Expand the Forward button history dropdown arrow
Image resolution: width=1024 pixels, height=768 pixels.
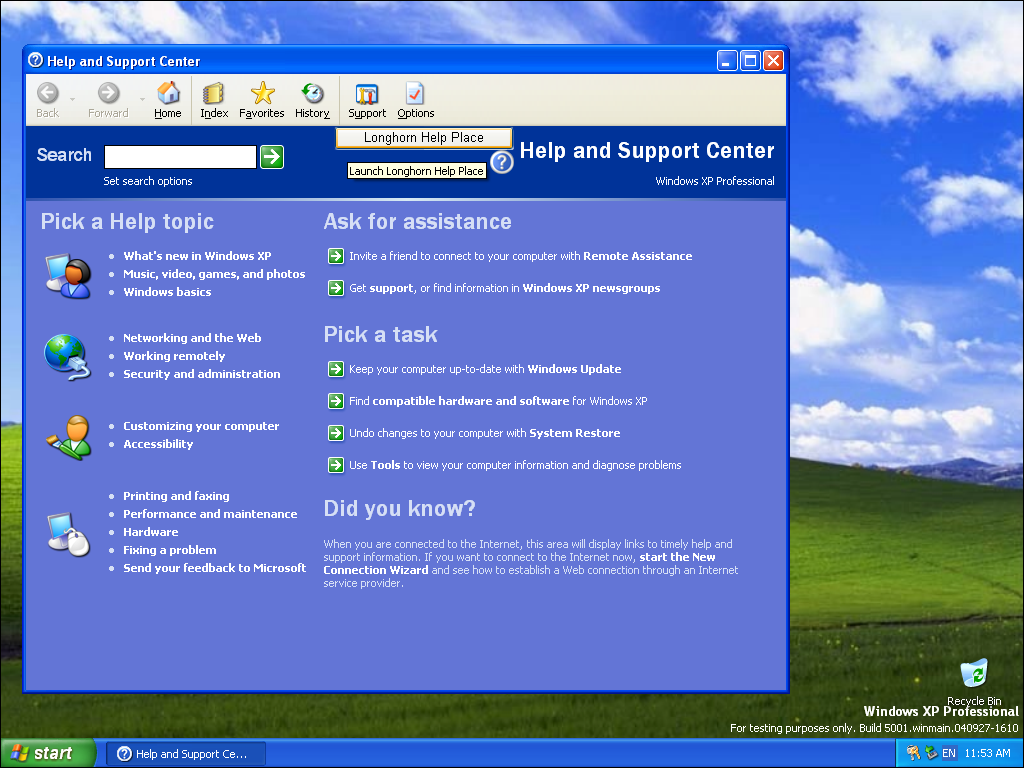pos(142,100)
